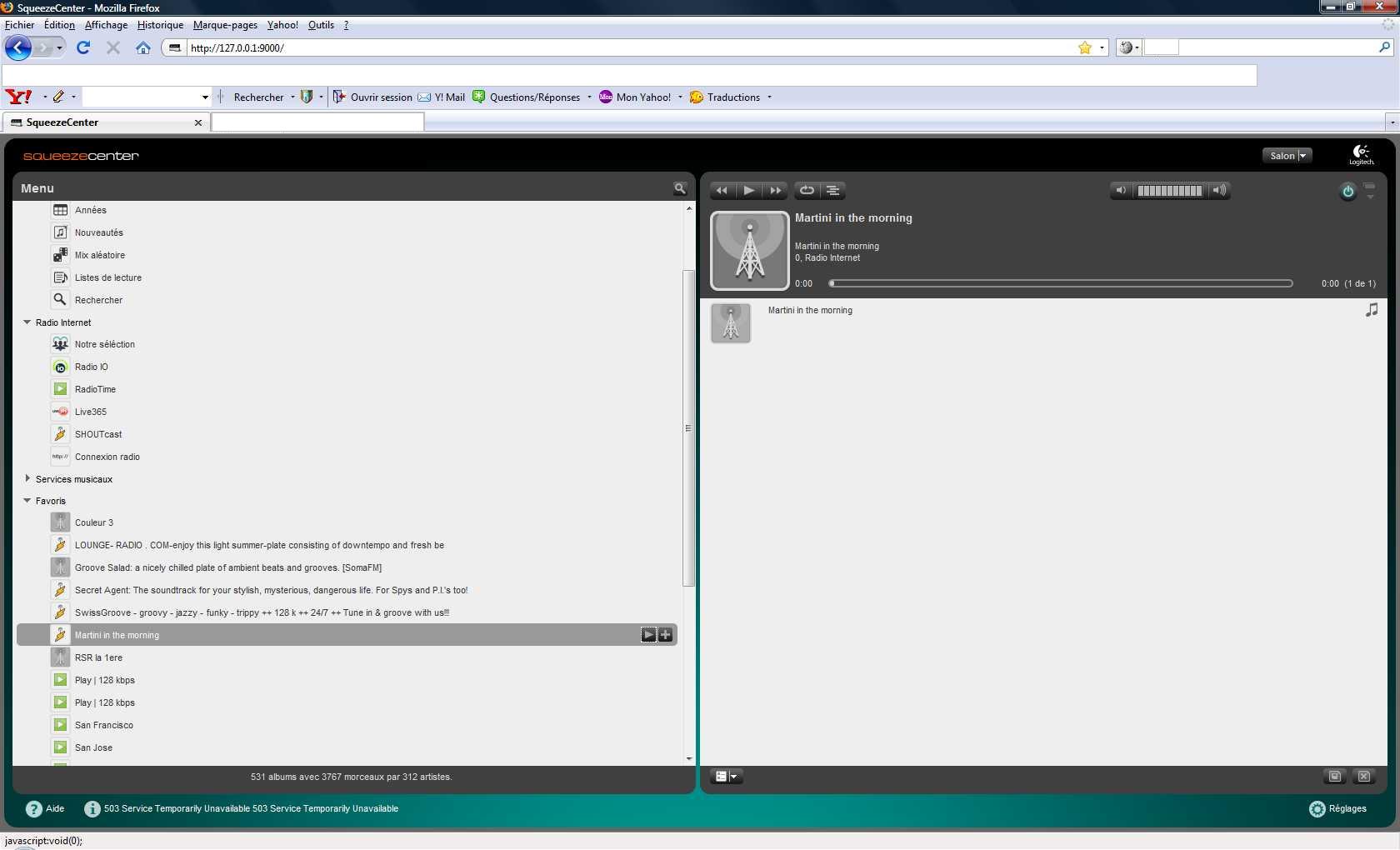Viewport: 1400px width, 850px height.
Task: Add Martini in the morning to playlist
Action: (665, 635)
